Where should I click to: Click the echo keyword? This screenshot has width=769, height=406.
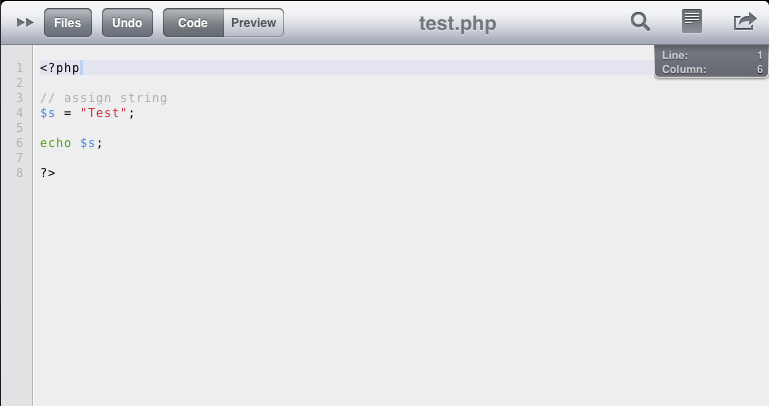(55, 143)
